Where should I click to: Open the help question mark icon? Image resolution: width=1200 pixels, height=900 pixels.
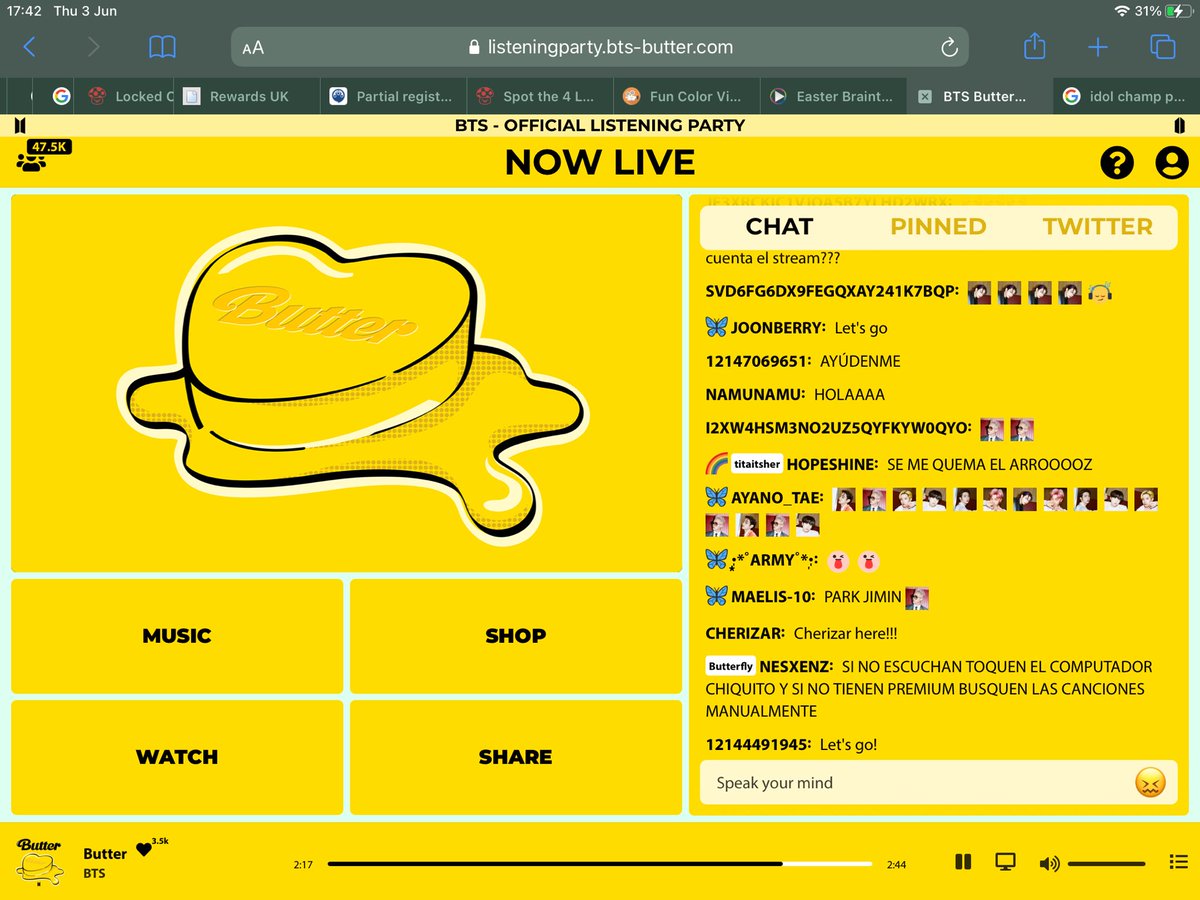(1117, 163)
